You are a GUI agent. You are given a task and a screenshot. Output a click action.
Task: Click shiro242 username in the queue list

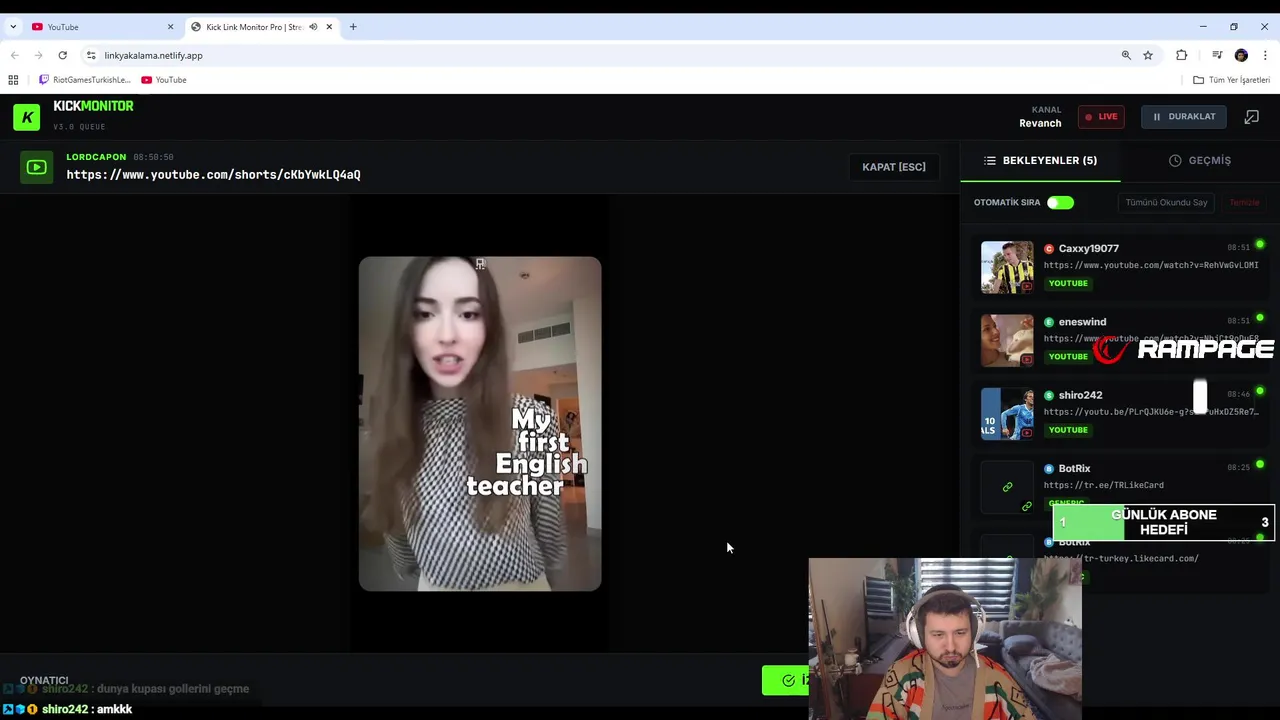(1080, 395)
